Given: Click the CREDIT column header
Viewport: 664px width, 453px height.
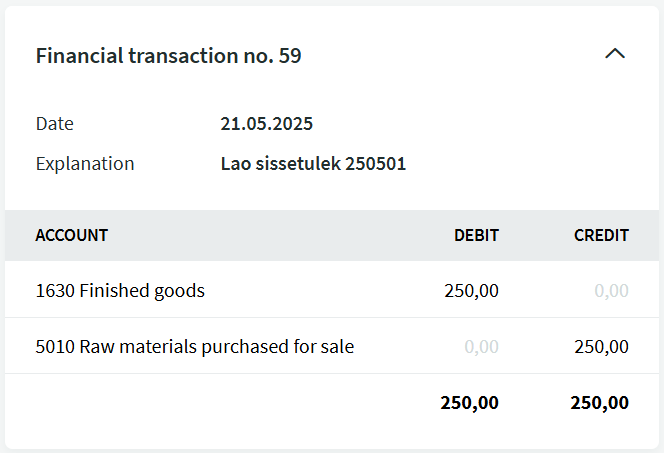Looking at the screenshot, I should tap(601, 235).
